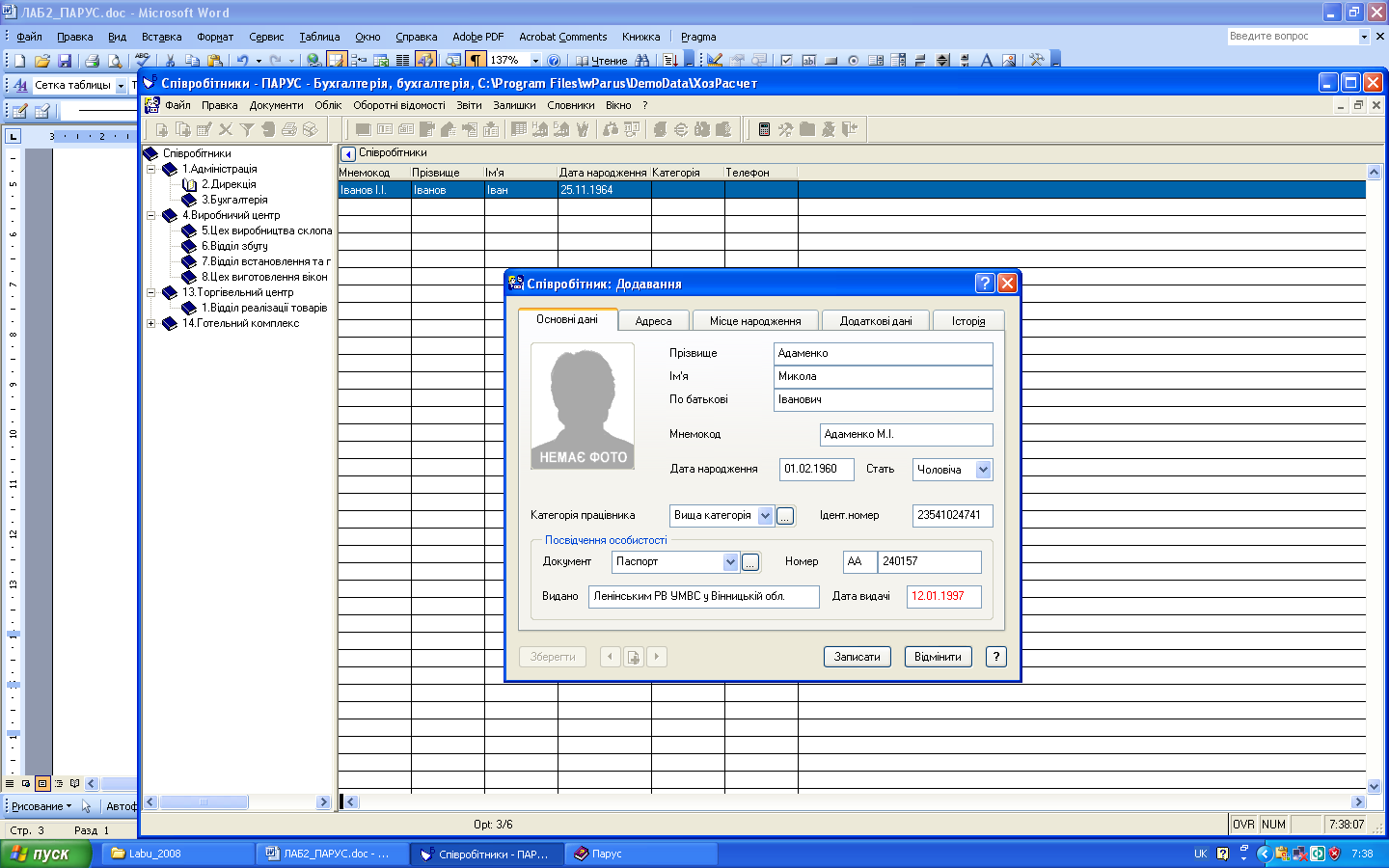
Task: Open the Документ dropdown showing Паспорт
Action: pos(730,562)
